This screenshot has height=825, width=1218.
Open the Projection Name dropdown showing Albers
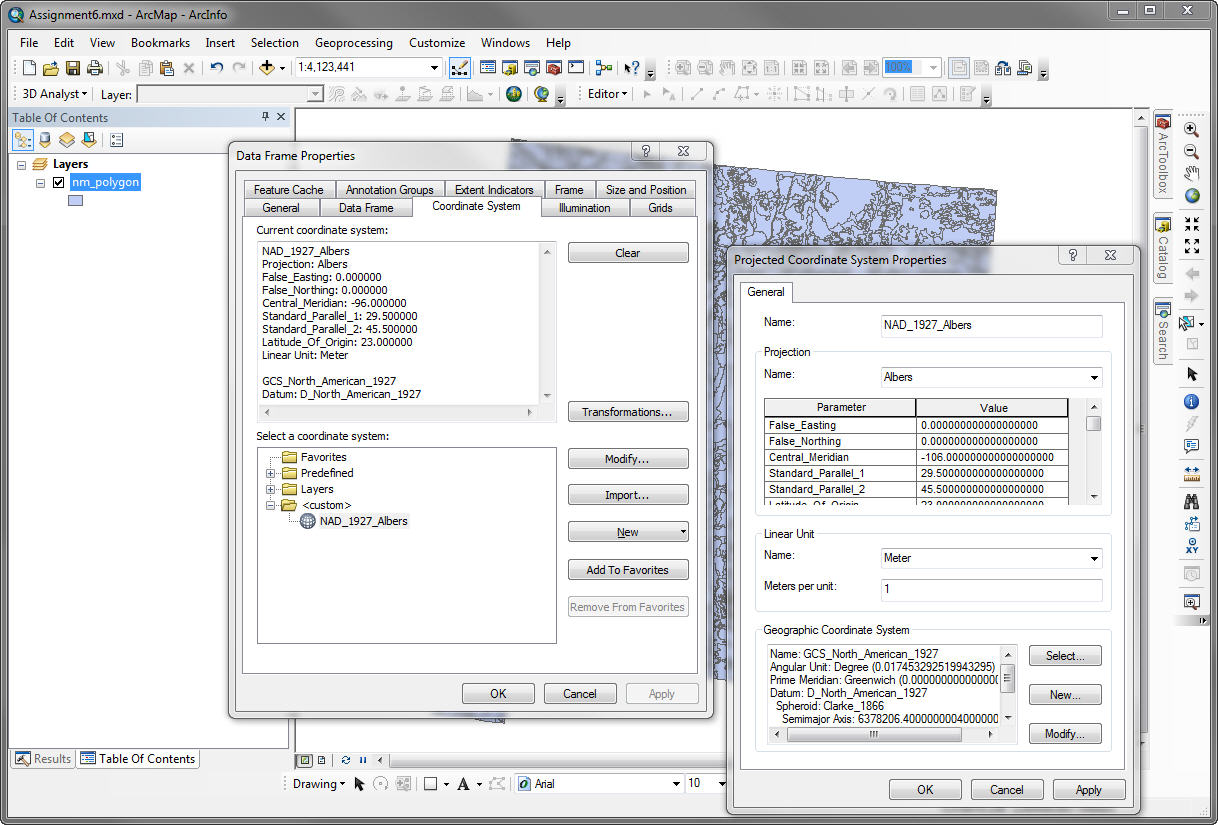pyautogui.click(x=991, y=377)
